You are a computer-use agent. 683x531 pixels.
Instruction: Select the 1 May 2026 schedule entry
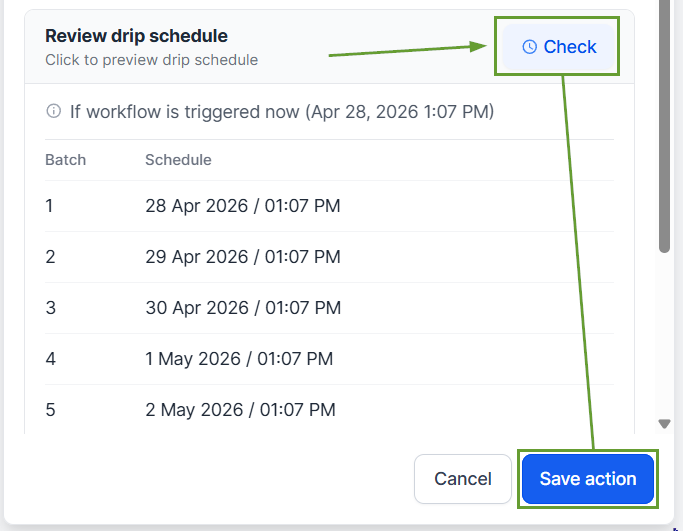pyautogui.click(x=238, y=358)
